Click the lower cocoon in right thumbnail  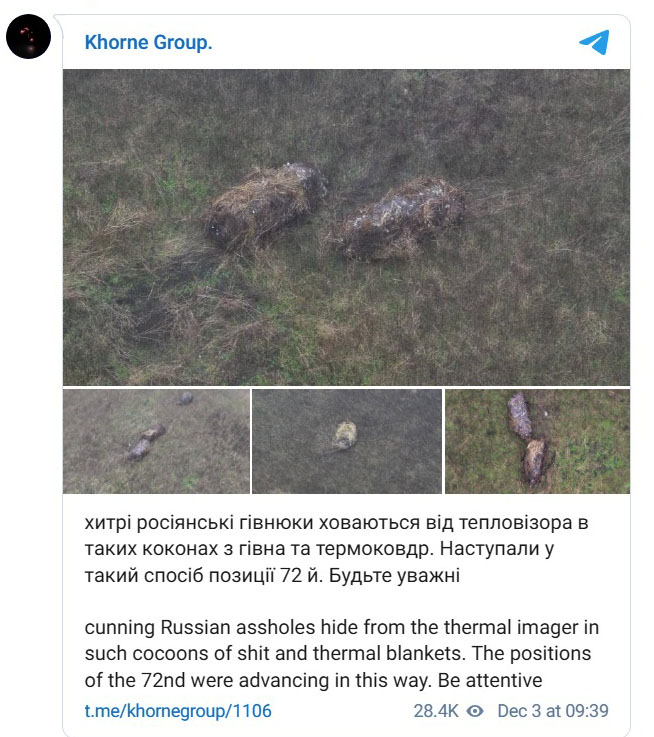(x=535, y=461)
